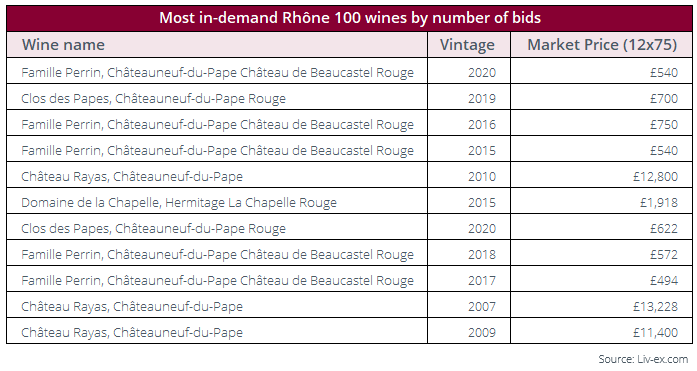
Task: Select the £494 price cell
Action: click(x=664, y=280)
